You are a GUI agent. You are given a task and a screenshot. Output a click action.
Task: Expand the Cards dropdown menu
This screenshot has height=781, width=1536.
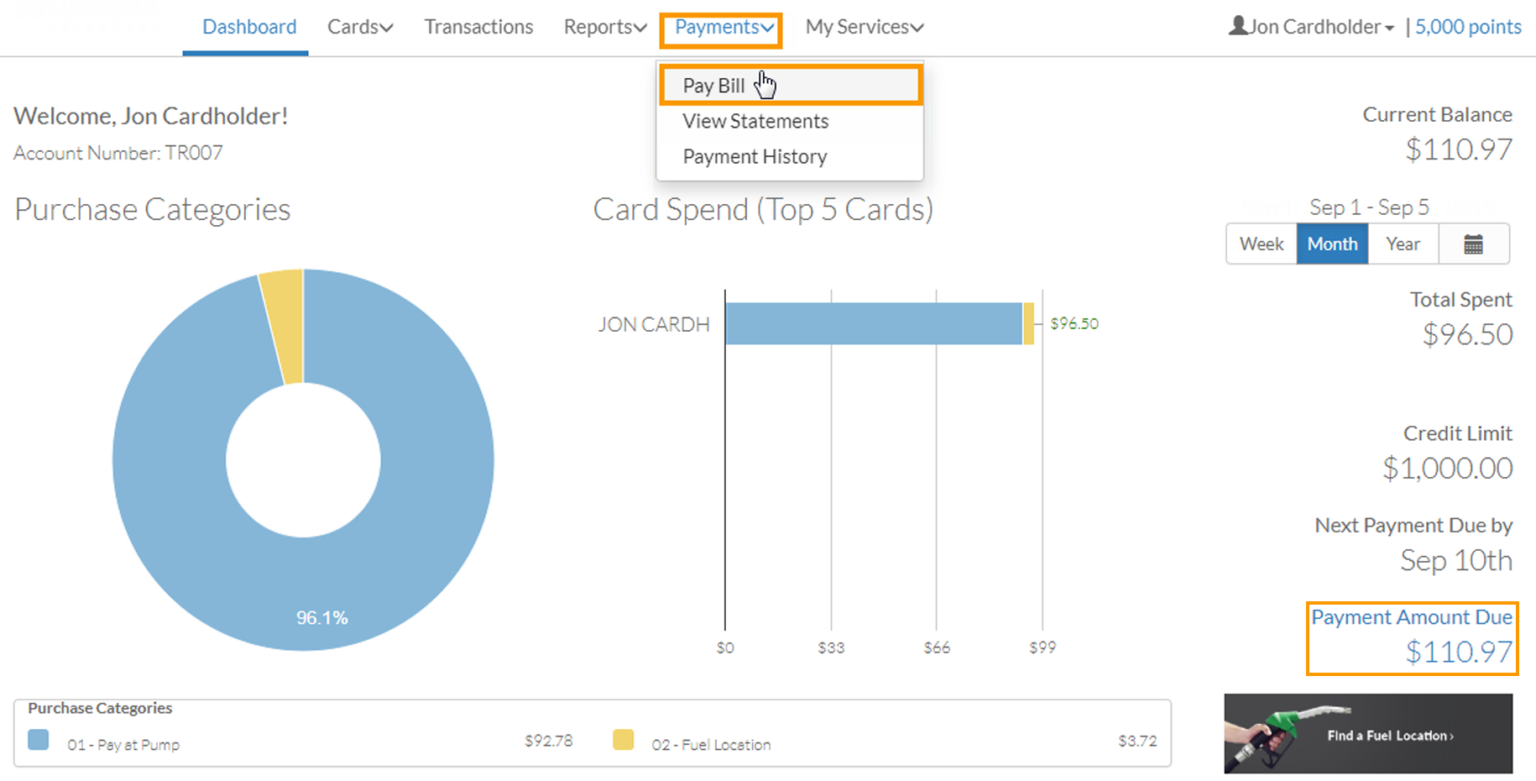(x=360, y=27)
